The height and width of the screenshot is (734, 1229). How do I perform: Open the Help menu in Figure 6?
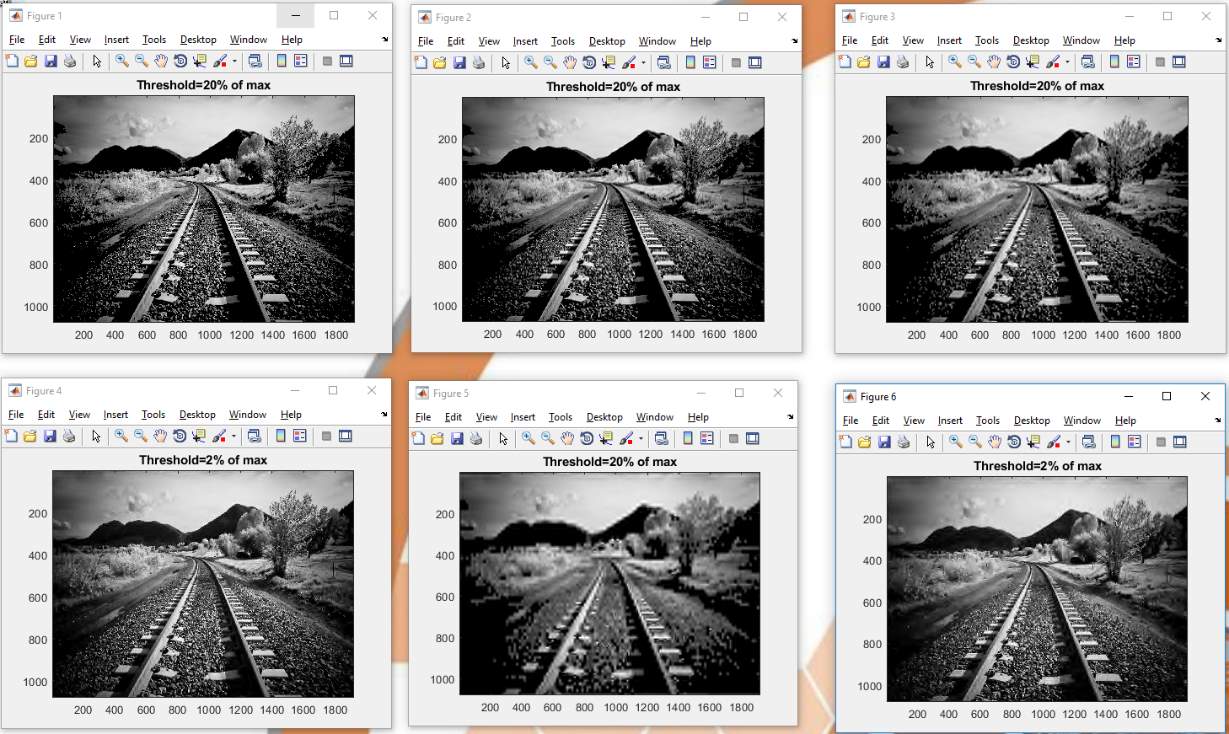point(1125,420)
